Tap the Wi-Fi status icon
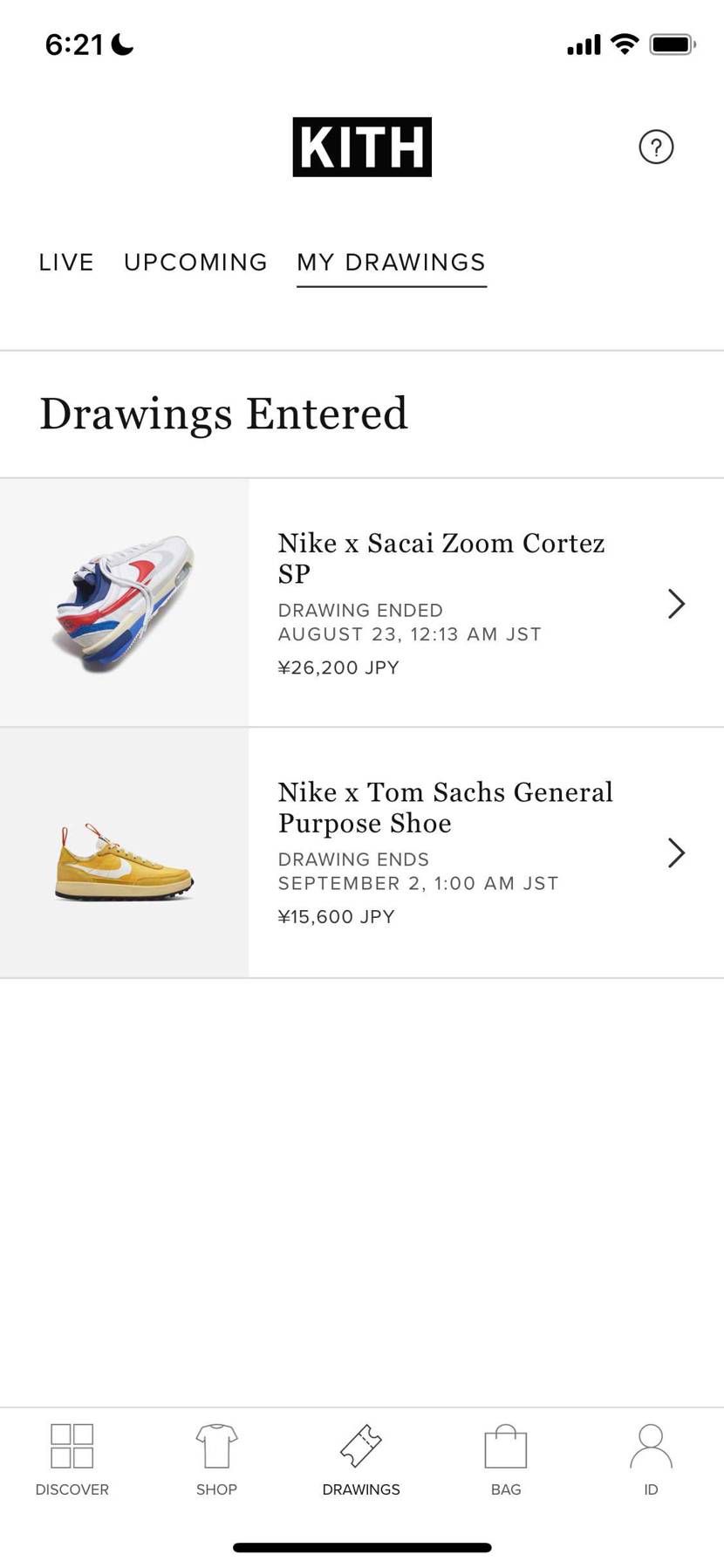The width and height of the screenshot is (724, 1568). point(625,44)
